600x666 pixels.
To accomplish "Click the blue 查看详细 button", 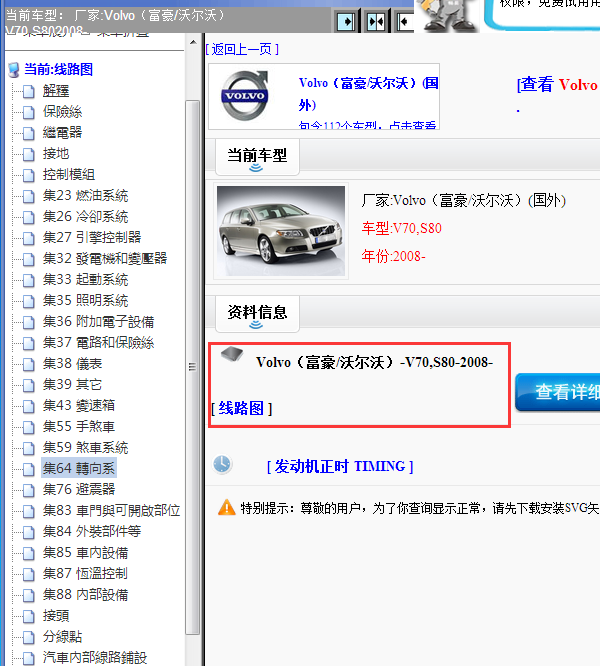I will [x=558, y=392].
